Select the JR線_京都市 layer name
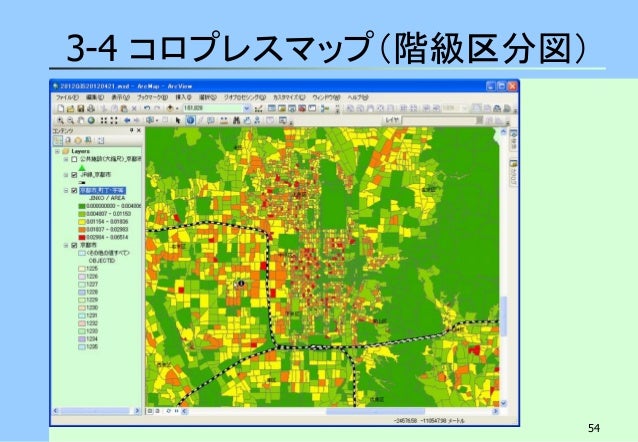The height and width of the screenshot is (442, 638). [x=95, y=175]
